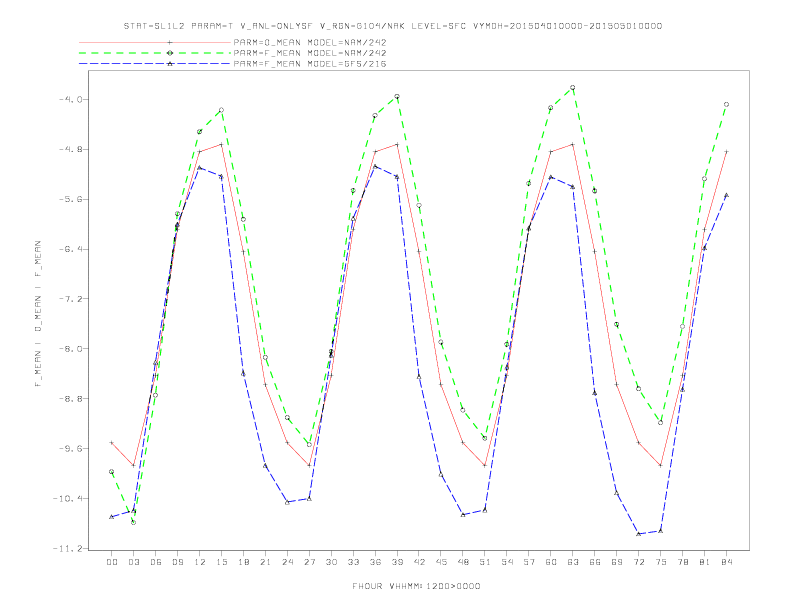The width and height of the screenshot is (792, 612).
Task: Click the x-axis hour label 42
Action: click(x=419, y=562)
